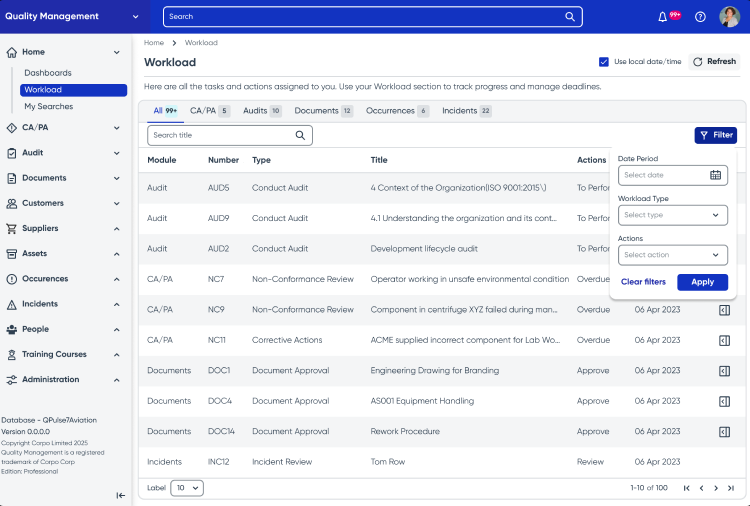The height and width of the screenshot is (506, 750).
Task: Collapse the sidebar with the arrow icon
Action: point(121,495)
